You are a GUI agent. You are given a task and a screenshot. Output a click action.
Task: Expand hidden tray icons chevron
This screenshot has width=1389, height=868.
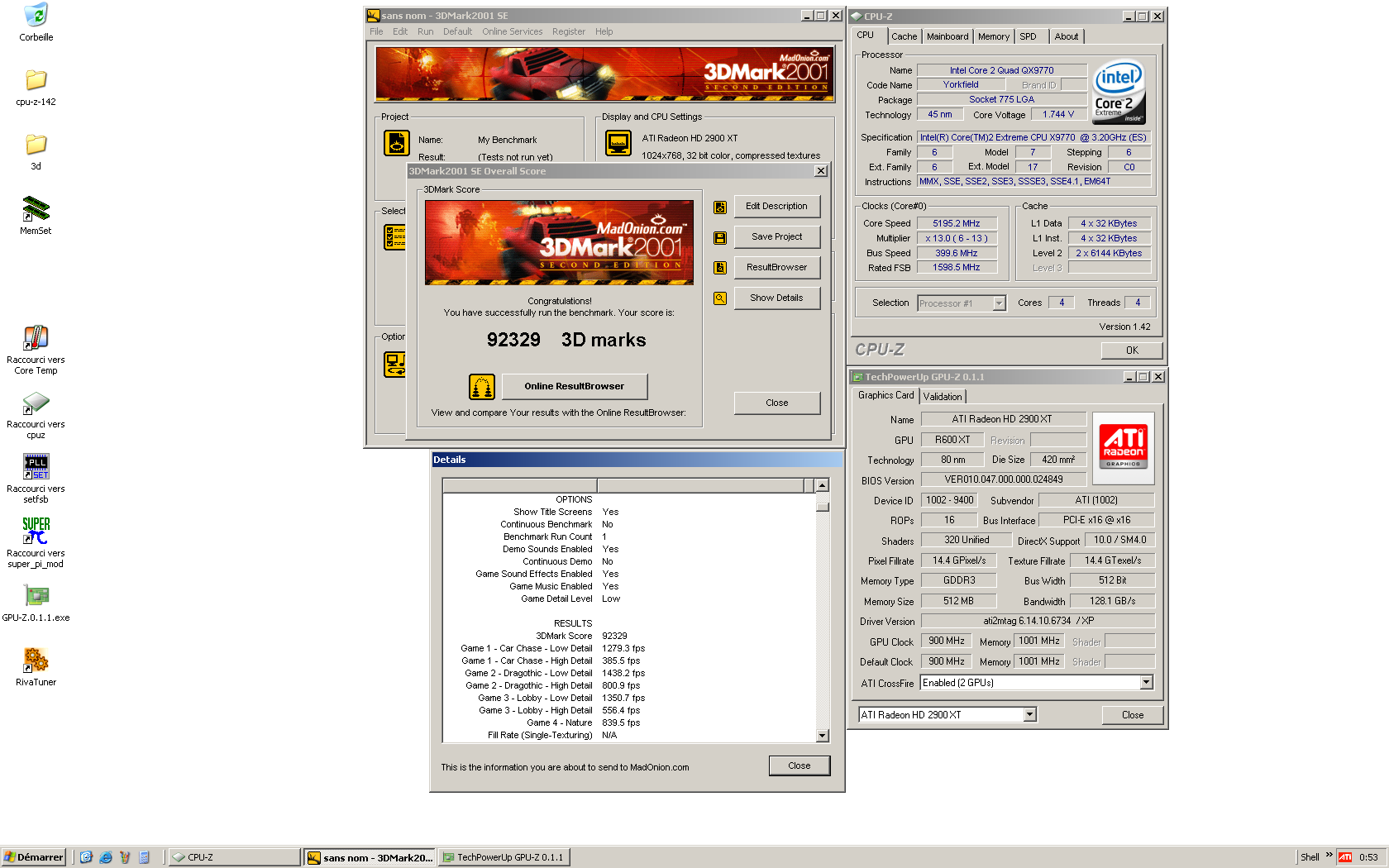[x=1329, y=856]
